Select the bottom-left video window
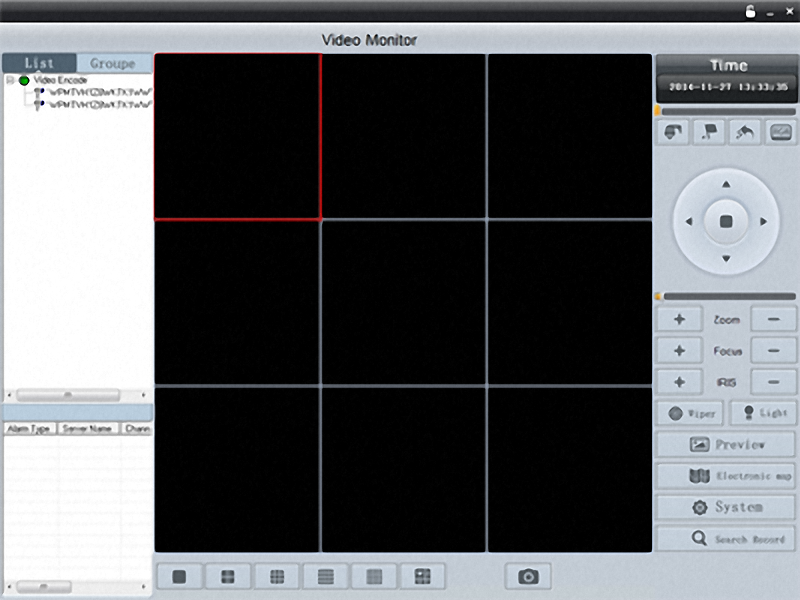The width and height of the screenshot is (800, 600). pos(237,469)
